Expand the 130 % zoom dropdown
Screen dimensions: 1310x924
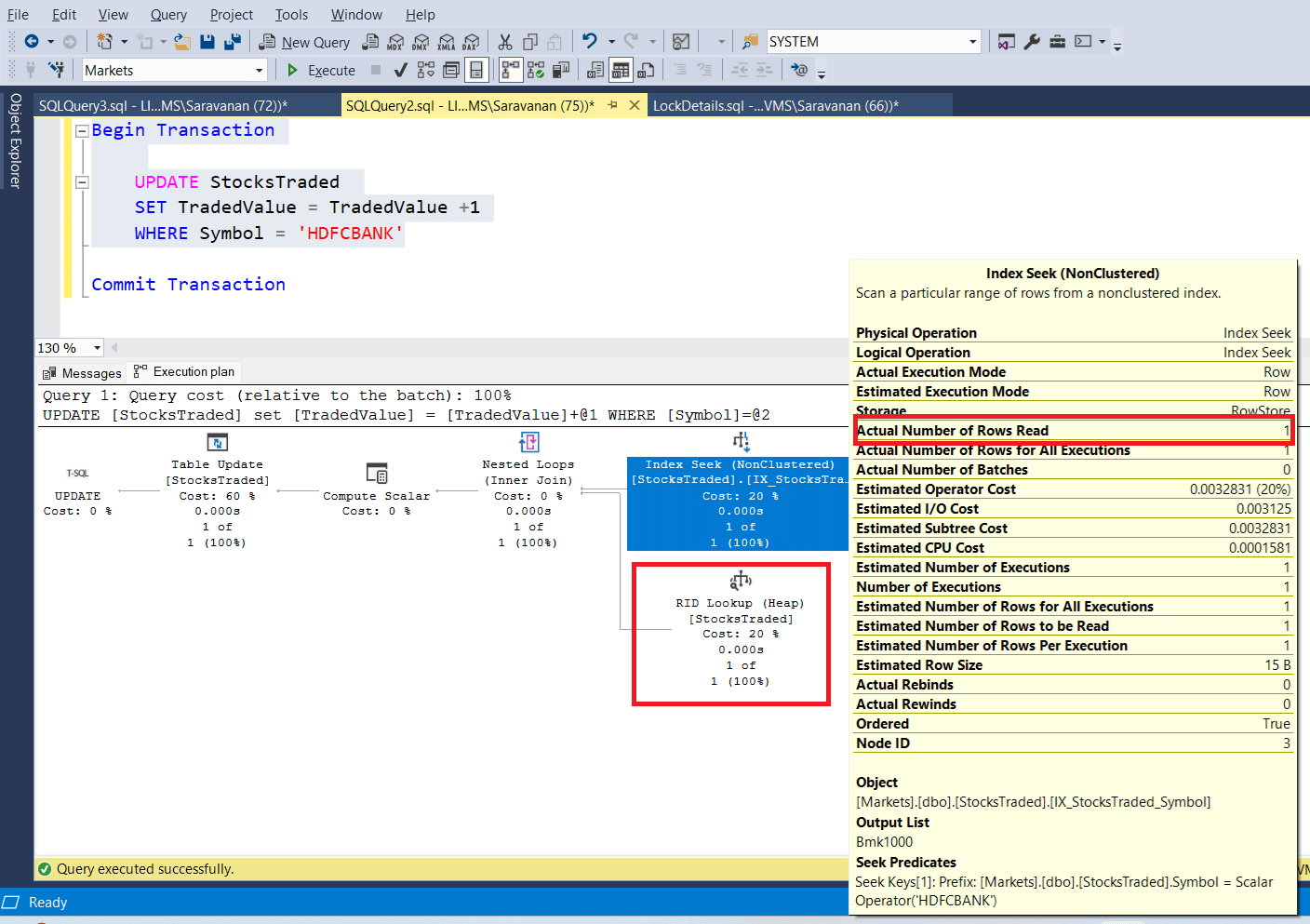tap(97, 348)
